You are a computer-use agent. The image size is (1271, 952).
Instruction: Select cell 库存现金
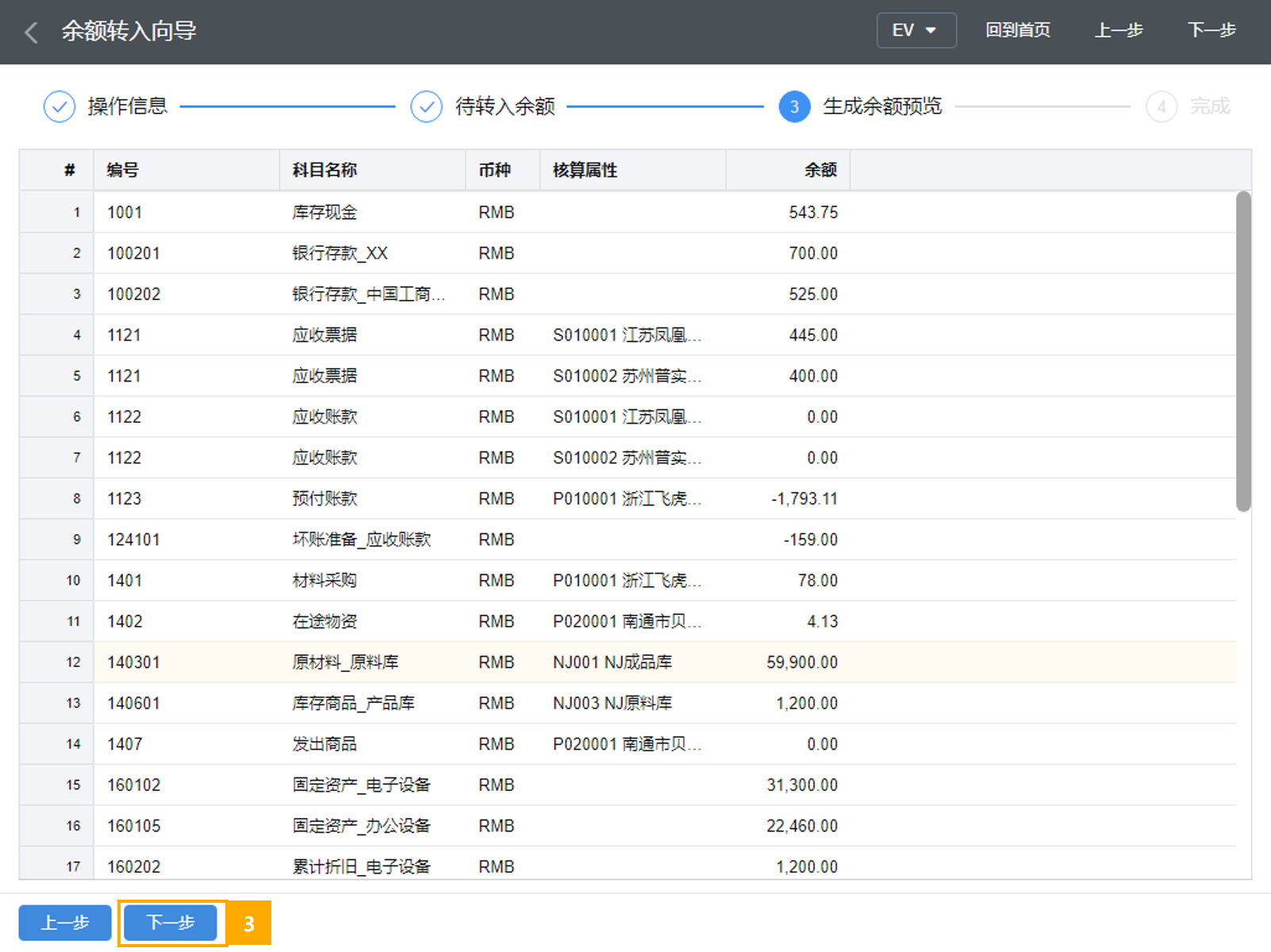(x=324, y=212)
